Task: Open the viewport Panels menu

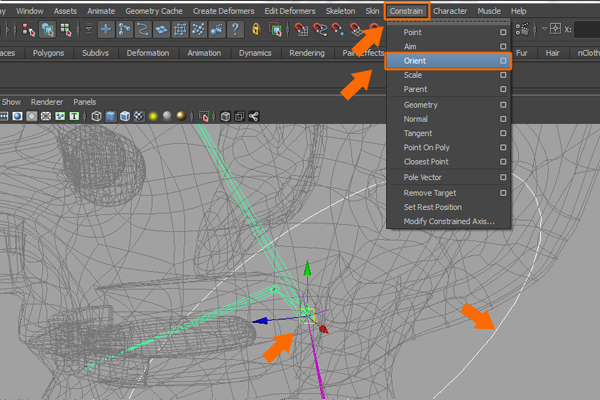Action: click(x=85, y=102)
